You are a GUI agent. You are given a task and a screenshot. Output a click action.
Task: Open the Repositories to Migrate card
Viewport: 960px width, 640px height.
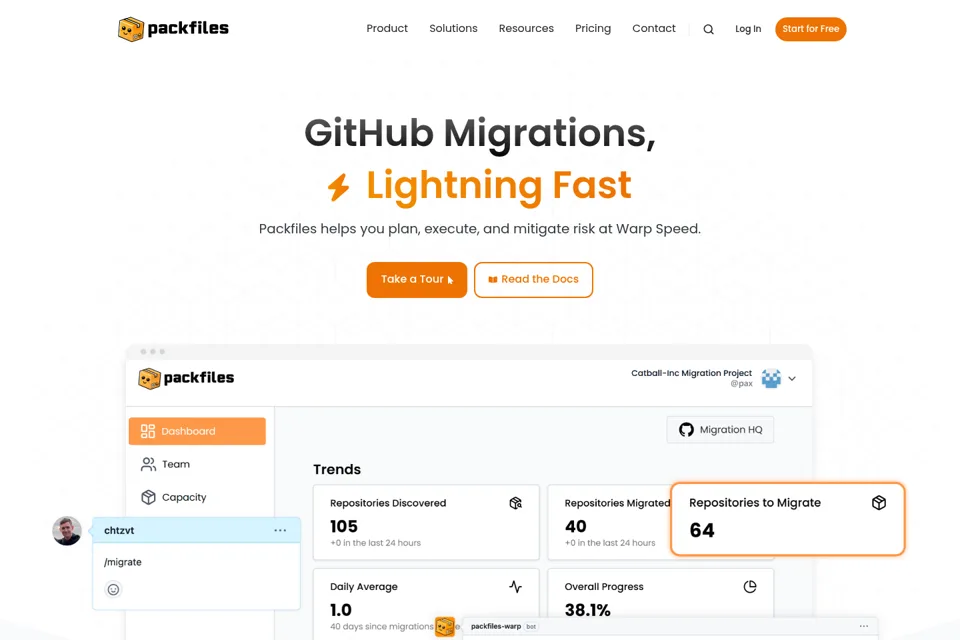787,519
